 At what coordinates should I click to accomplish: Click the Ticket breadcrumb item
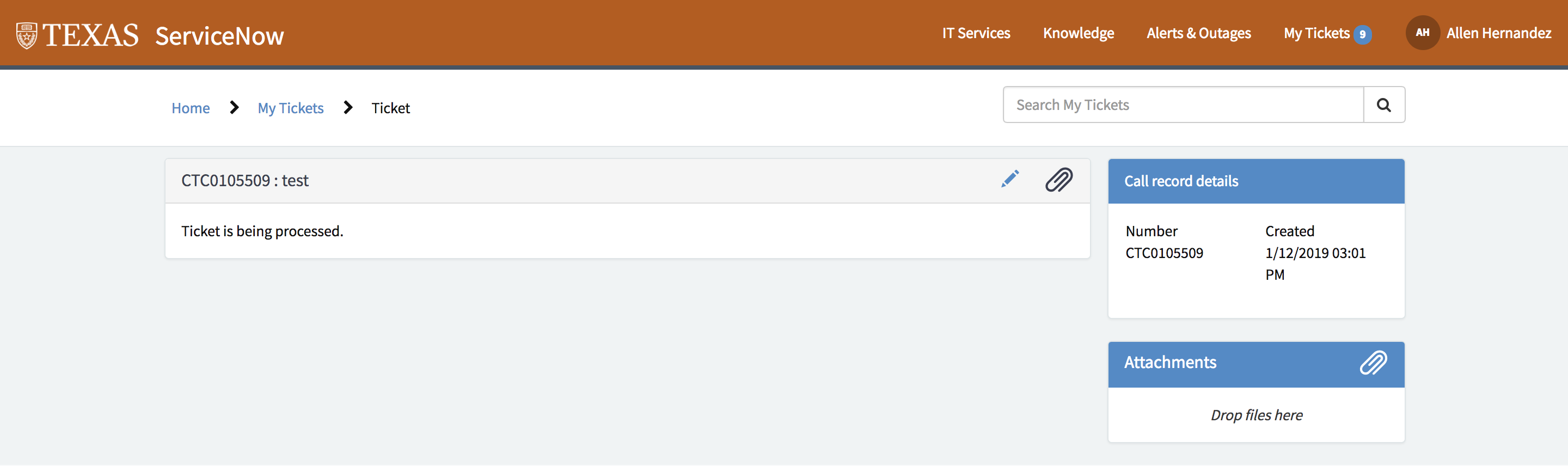tap(390, 108)
